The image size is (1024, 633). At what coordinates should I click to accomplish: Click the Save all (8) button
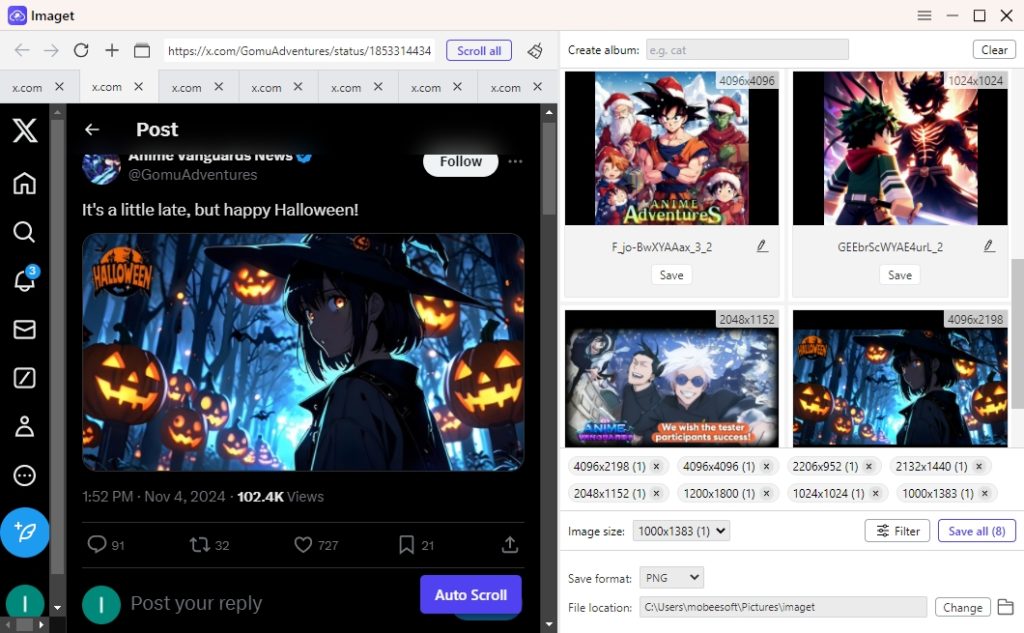pyautogui.click(x=976, y=531)
